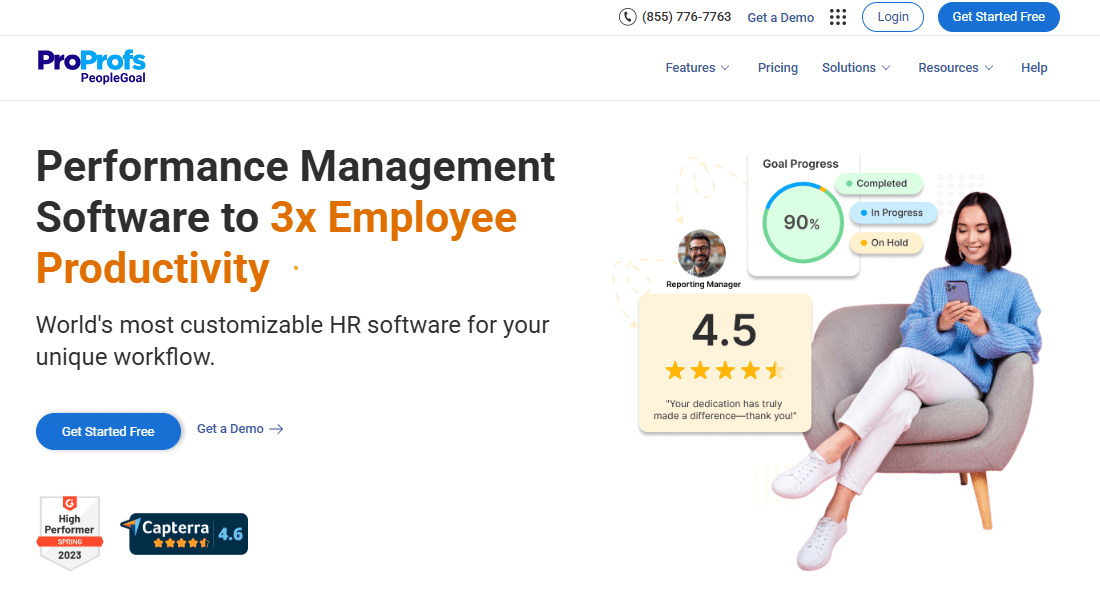Screen dimensions: 1100x594
Task: Open the Help menu item
Action: (x=1034, y=68)
